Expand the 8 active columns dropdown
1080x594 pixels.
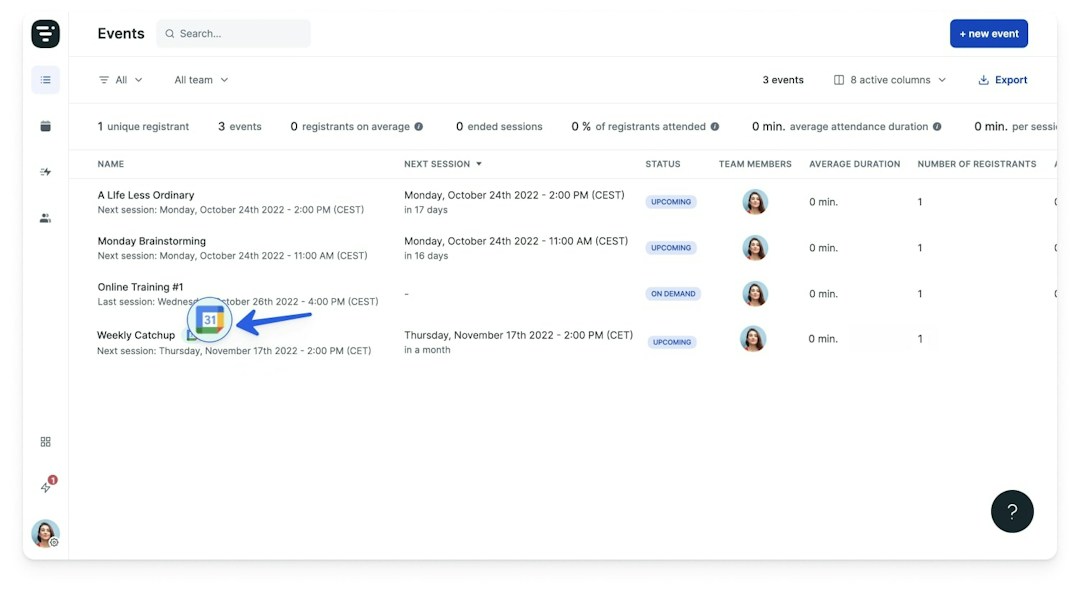point(890,80)
